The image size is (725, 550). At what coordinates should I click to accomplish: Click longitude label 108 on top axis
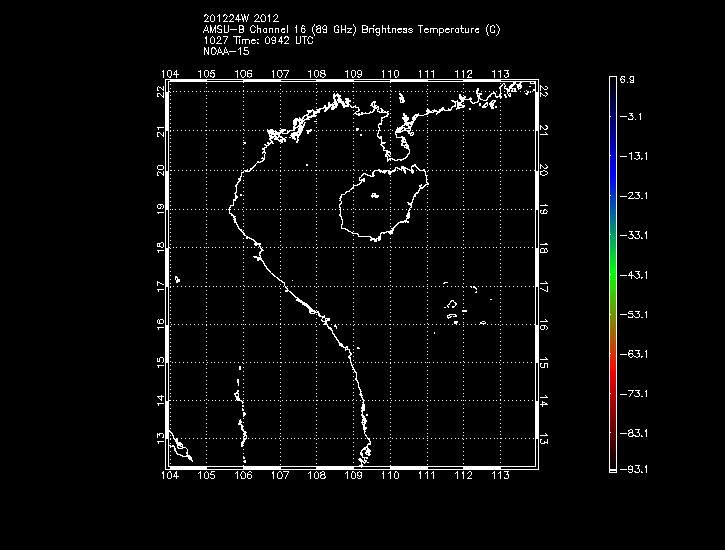click(316, 74)
